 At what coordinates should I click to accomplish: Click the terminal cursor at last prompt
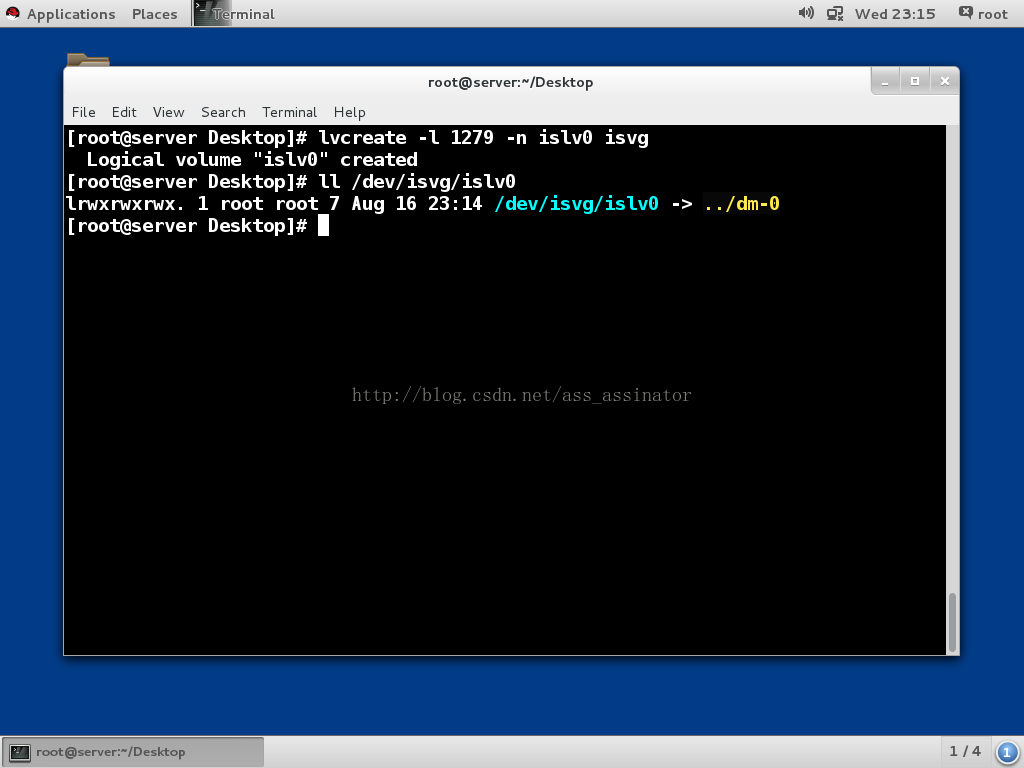(x=323, y=226)
